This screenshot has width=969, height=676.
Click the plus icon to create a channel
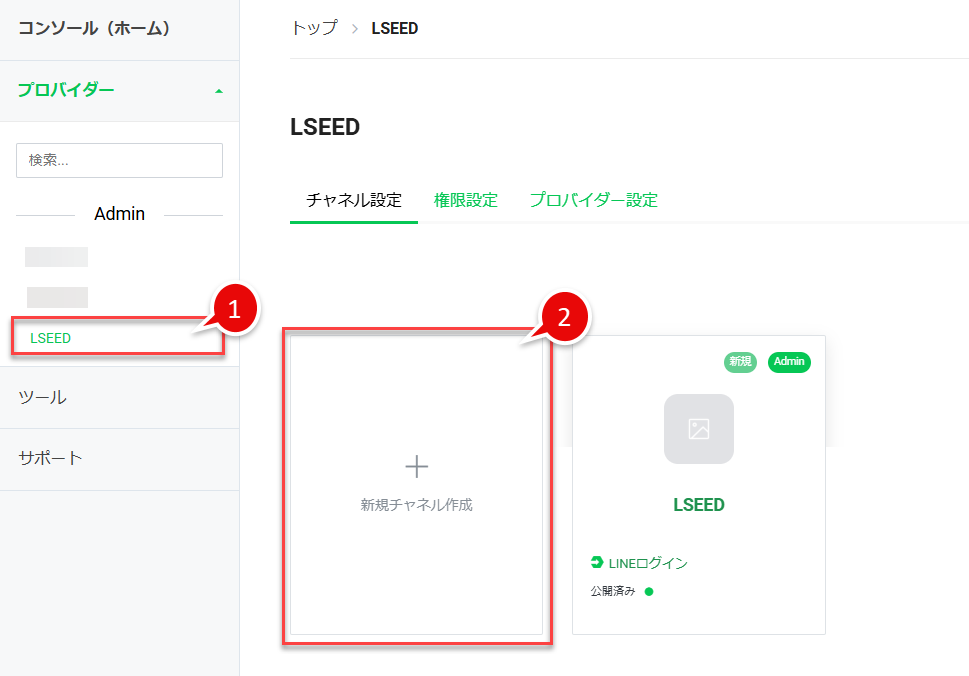416,466
